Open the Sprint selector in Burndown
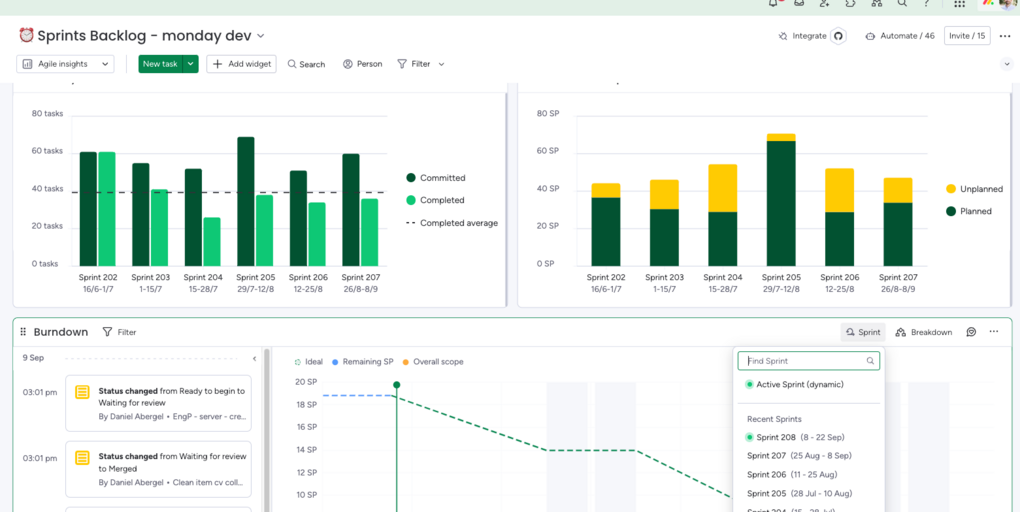 (x=863, y=332)
